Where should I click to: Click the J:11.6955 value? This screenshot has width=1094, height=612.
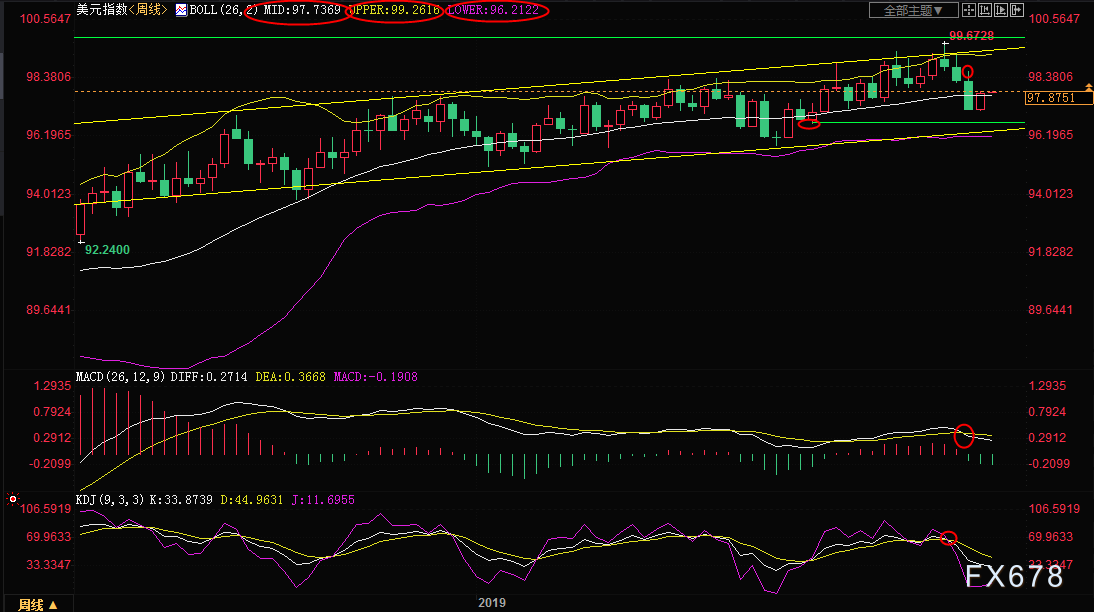(x=323, y=500)
